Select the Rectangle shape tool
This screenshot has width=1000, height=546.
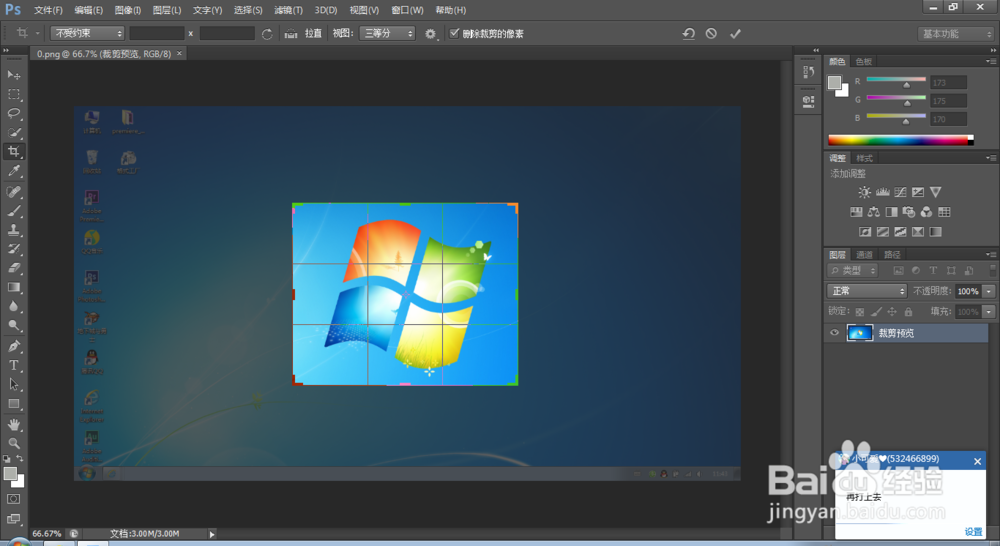point(13,404)
